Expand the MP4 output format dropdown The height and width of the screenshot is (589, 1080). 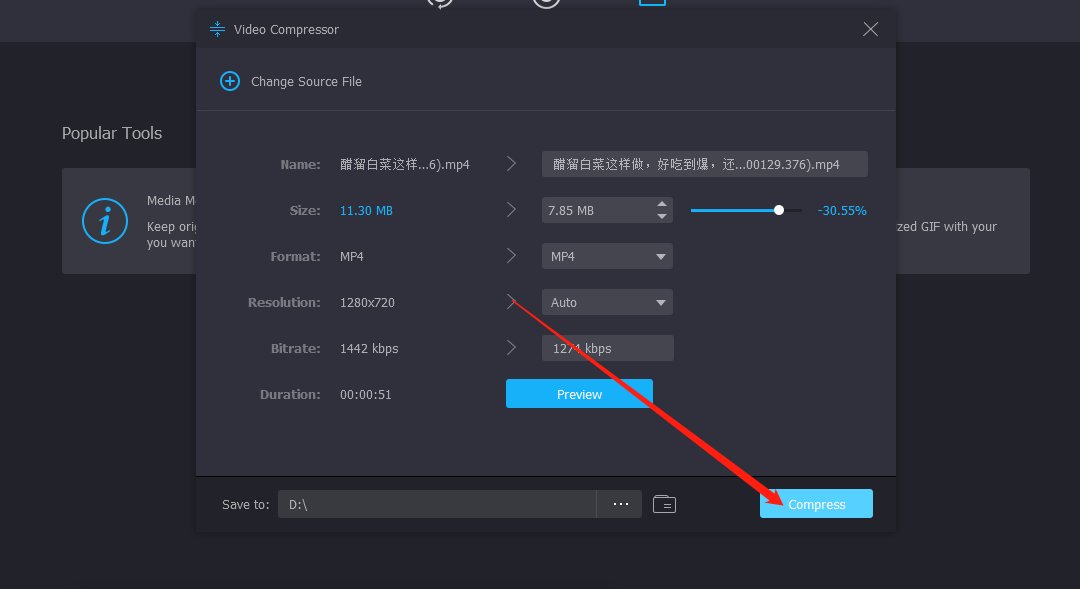[607, 256]
